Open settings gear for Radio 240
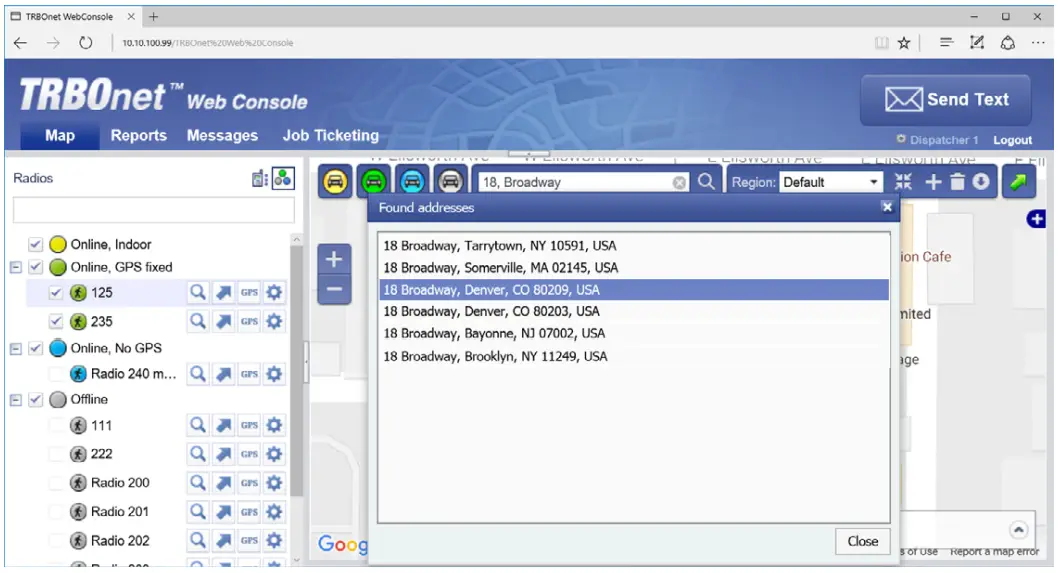Viewport: 1058px width, 573px height. pyautogui.click(x=274, y=373)
